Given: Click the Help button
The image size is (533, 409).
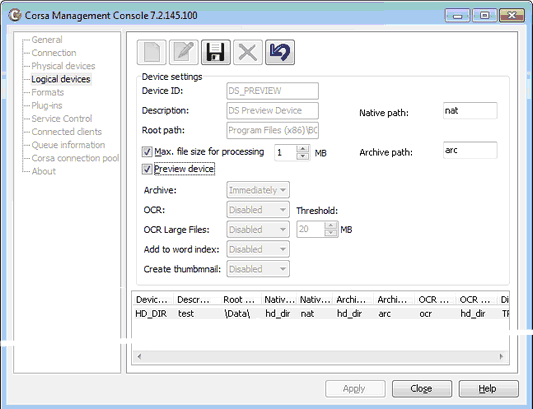Looking at the screenshot, I should [x=488, y=389].
